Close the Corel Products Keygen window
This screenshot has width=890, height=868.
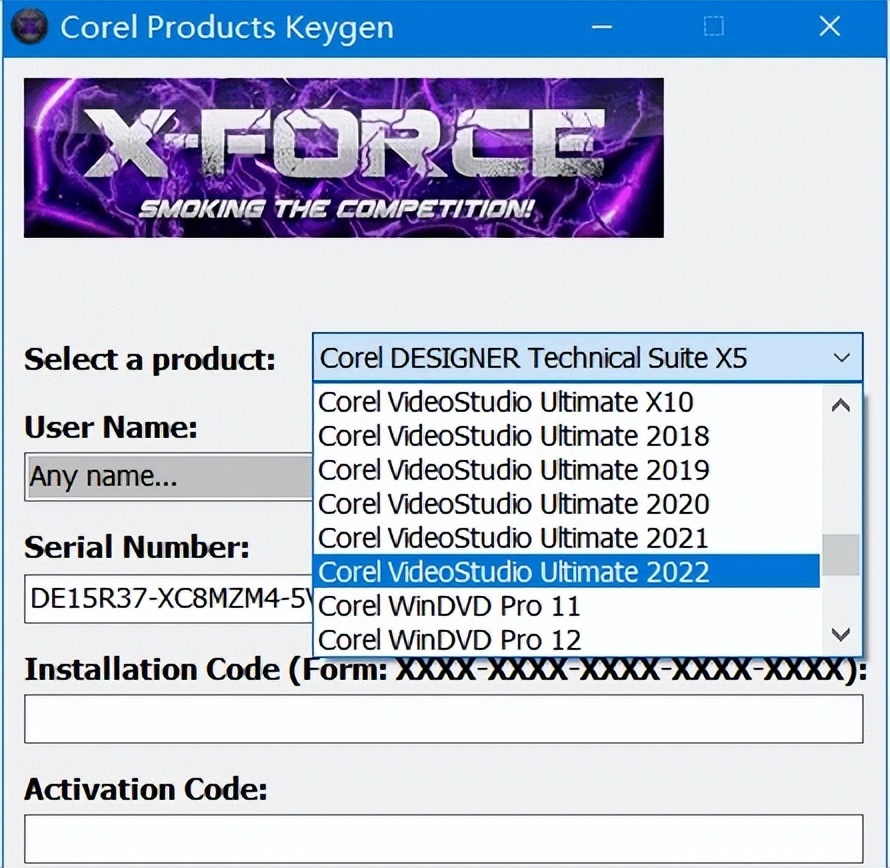[x=830, y=27]
